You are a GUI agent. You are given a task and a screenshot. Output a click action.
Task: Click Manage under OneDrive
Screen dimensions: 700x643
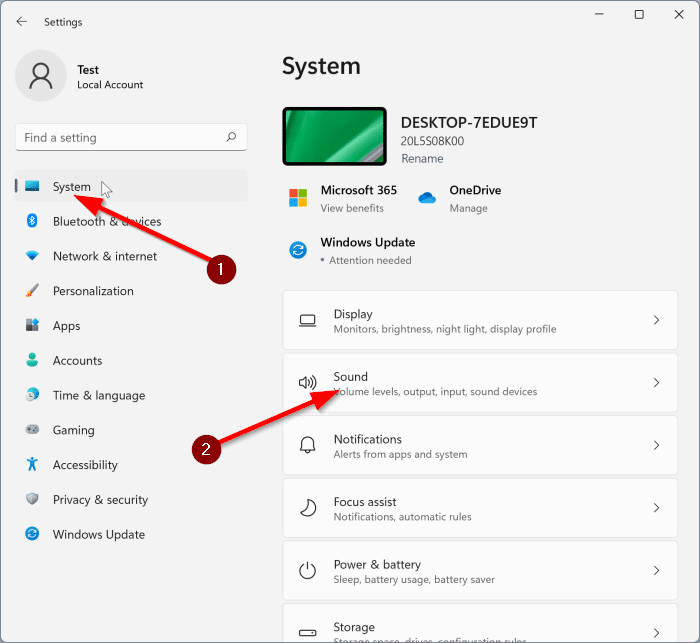click(x=468, y=208)
